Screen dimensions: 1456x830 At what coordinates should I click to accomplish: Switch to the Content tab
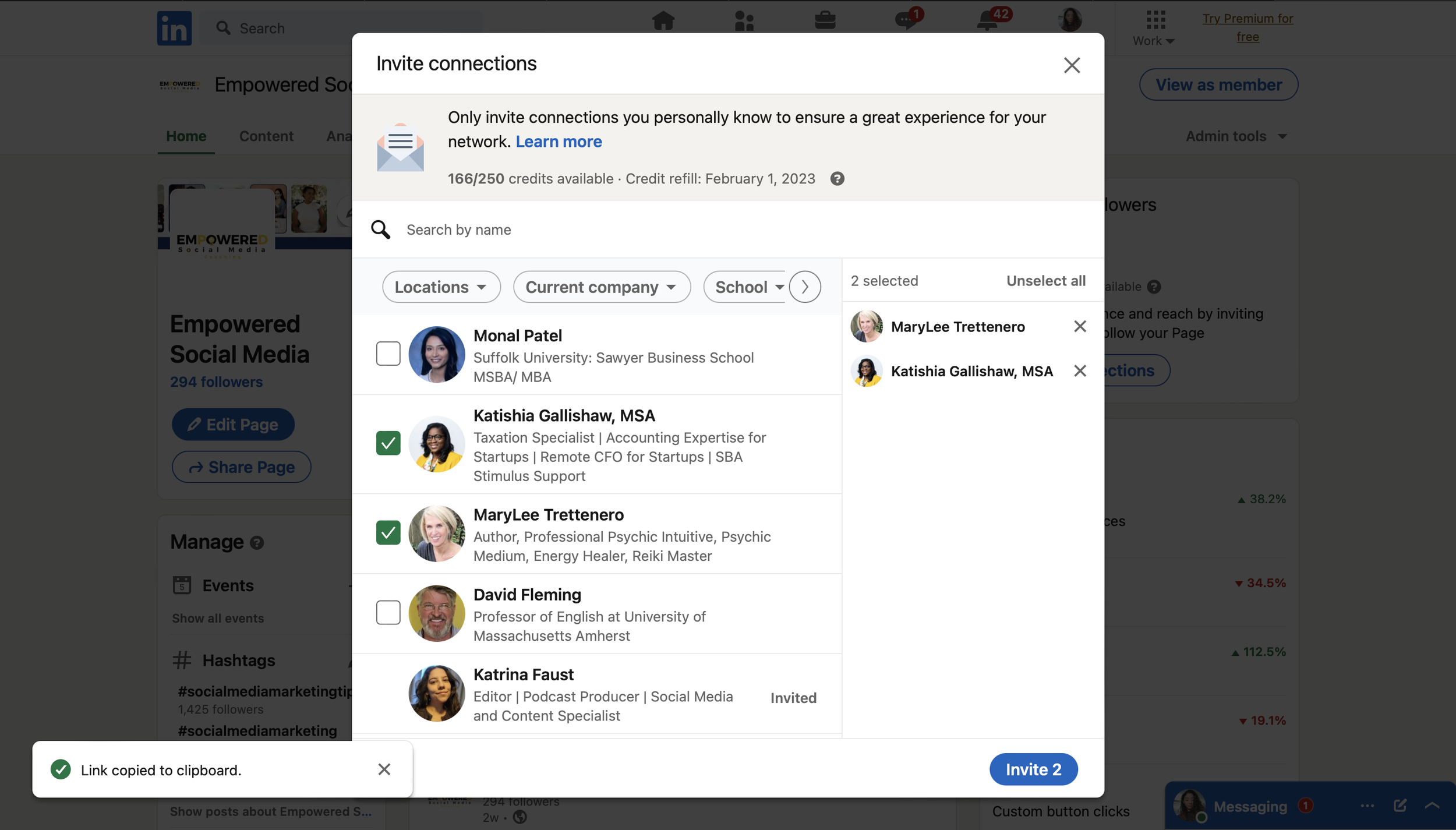coord(266,136)
